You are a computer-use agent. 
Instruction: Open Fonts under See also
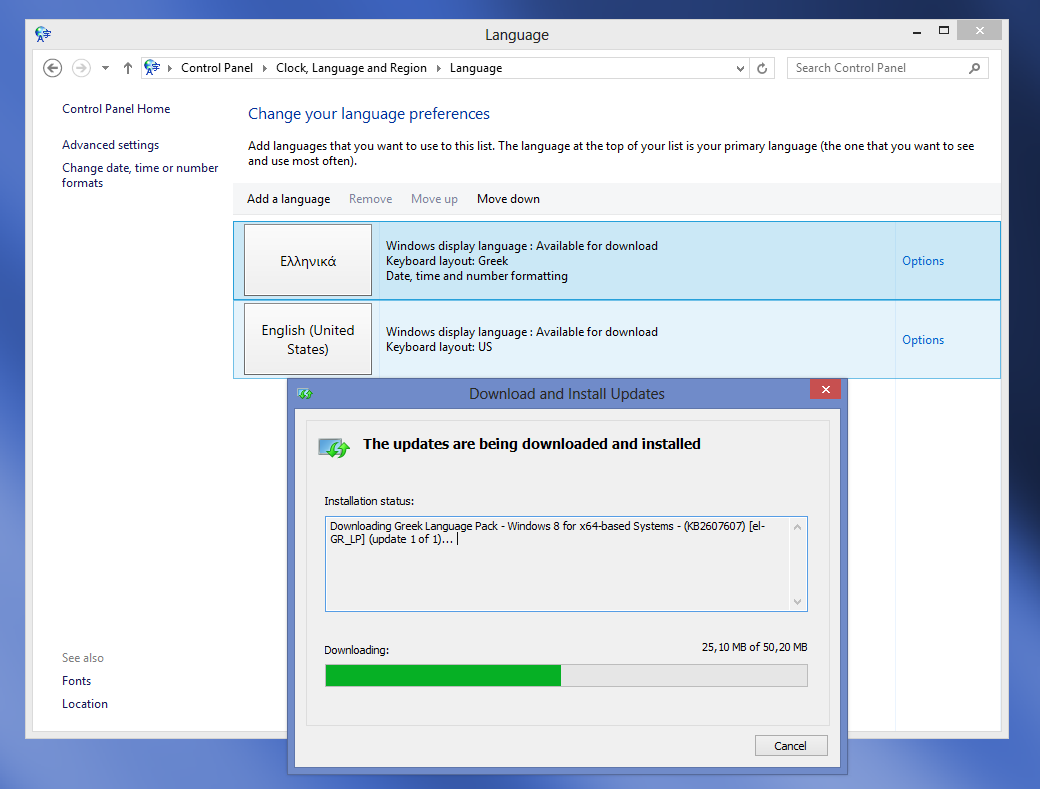coord(76,681)
